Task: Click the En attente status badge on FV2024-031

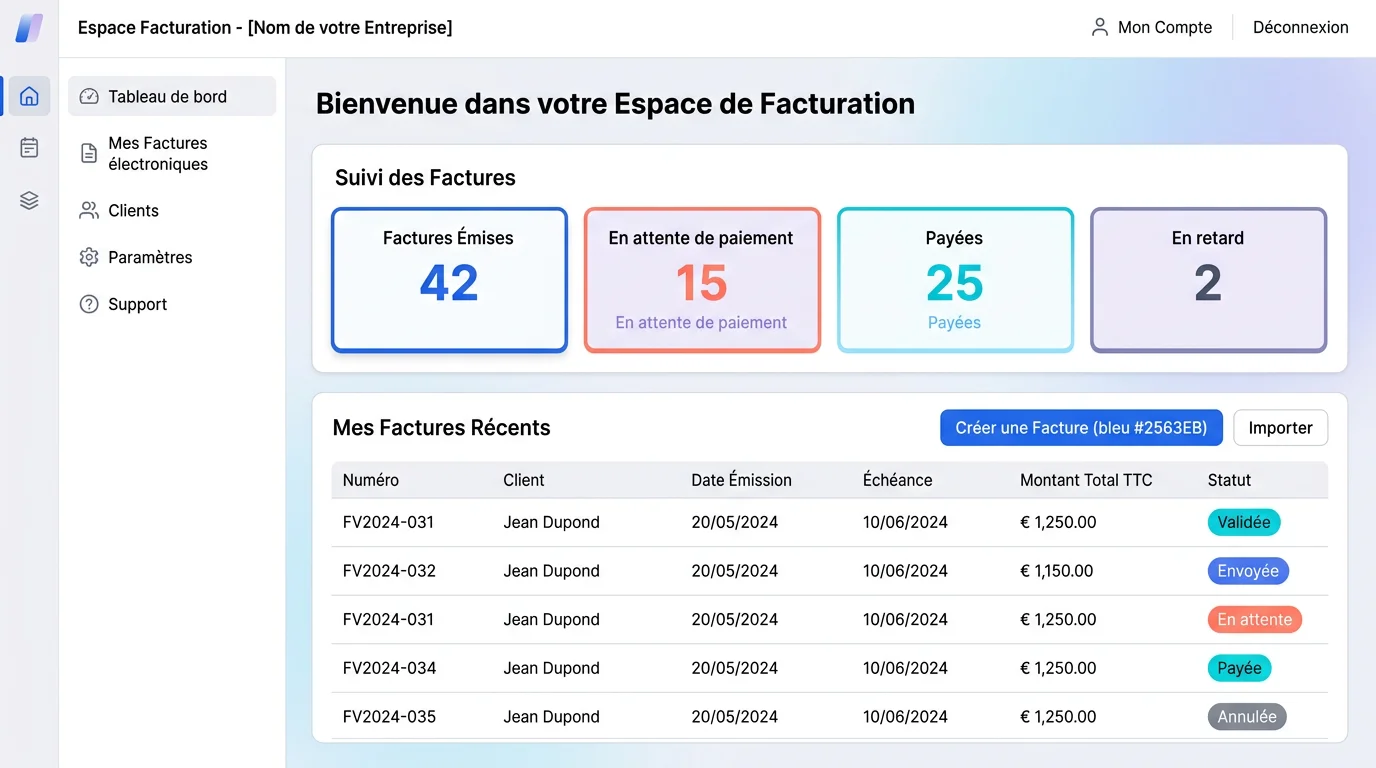Action: pyautogui.click(x=1254, y=619)
